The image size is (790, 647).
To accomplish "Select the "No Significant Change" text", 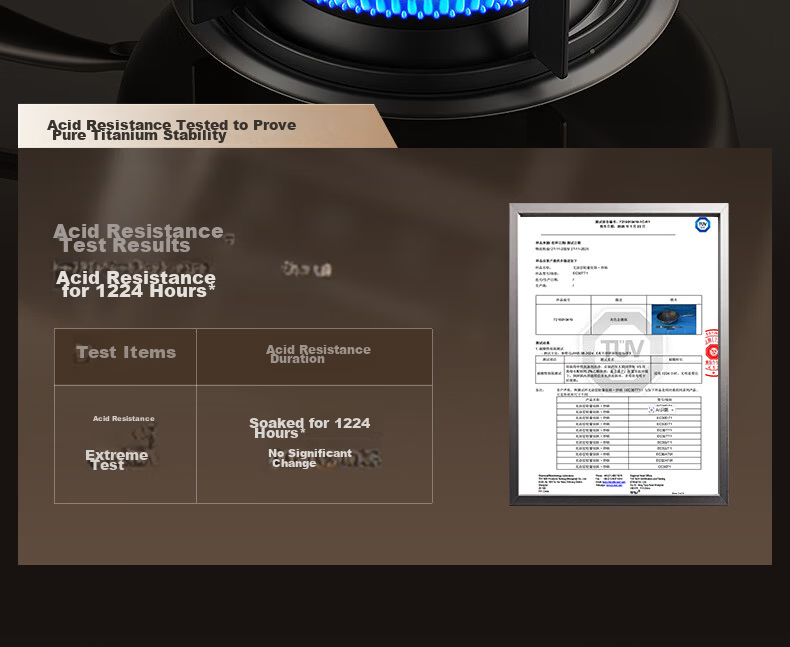I will [x=310, y=458].
